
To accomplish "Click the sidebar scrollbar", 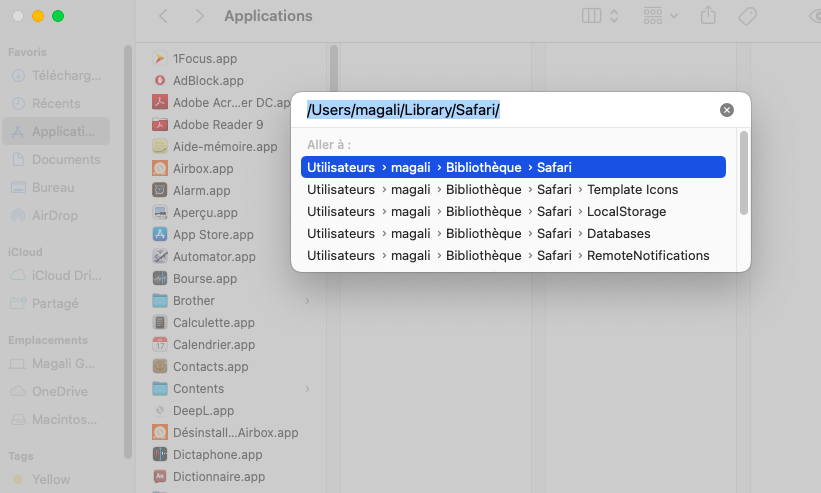I will pos(128,251).
